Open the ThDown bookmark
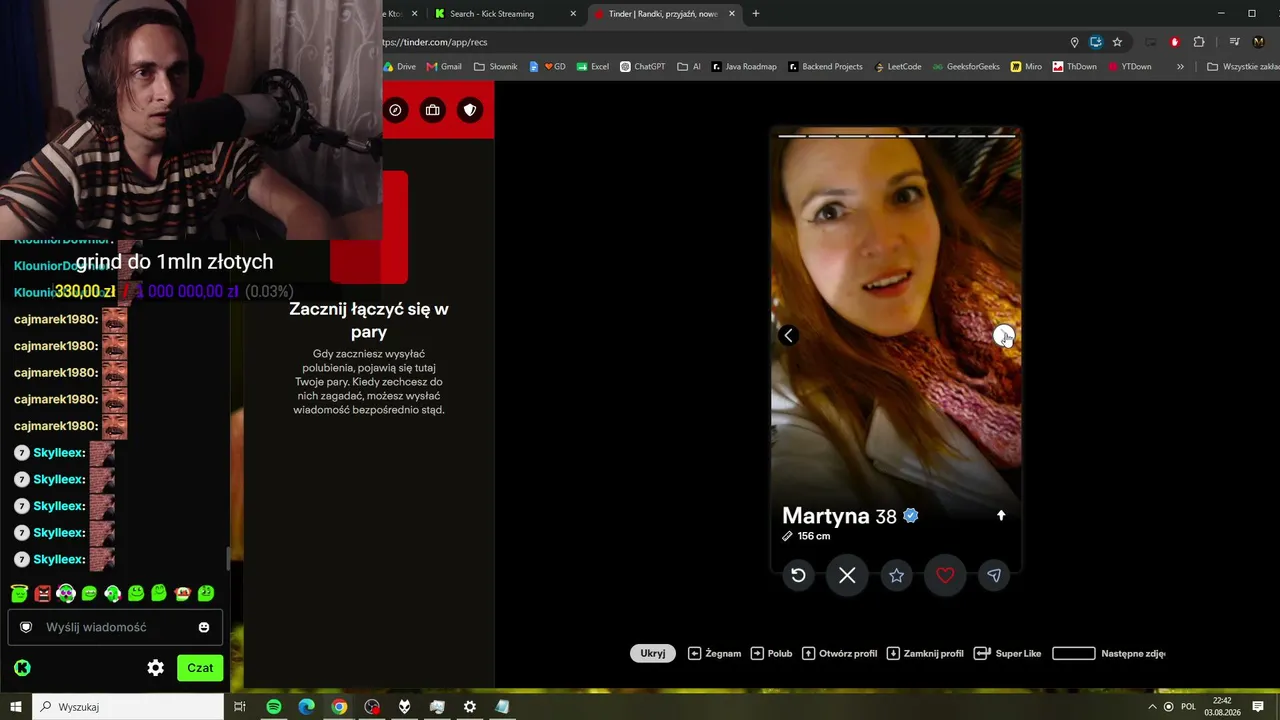 point(1075,67)
